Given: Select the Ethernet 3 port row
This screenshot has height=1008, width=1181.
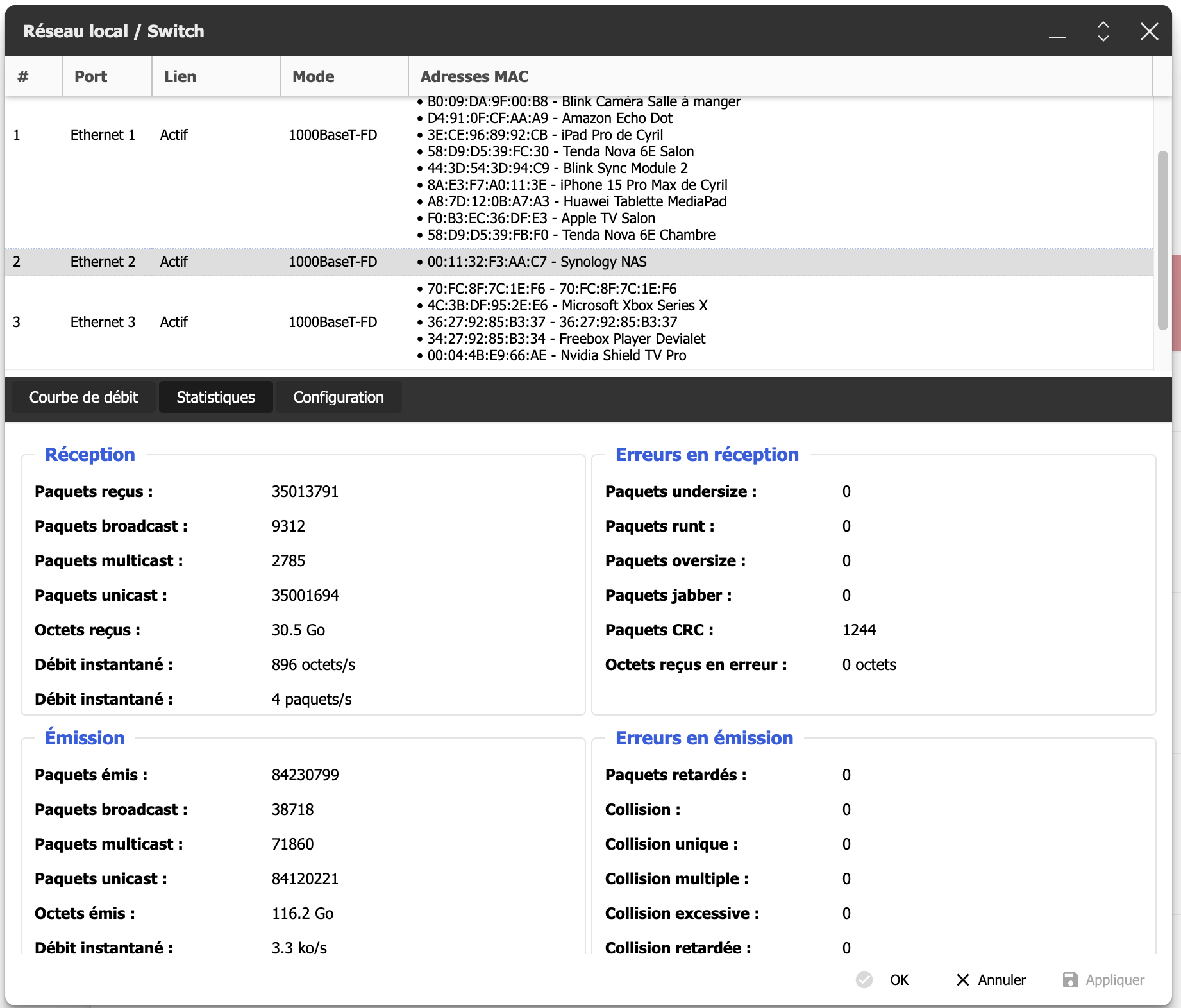Looking at the screenshot, I should [579, 322].
